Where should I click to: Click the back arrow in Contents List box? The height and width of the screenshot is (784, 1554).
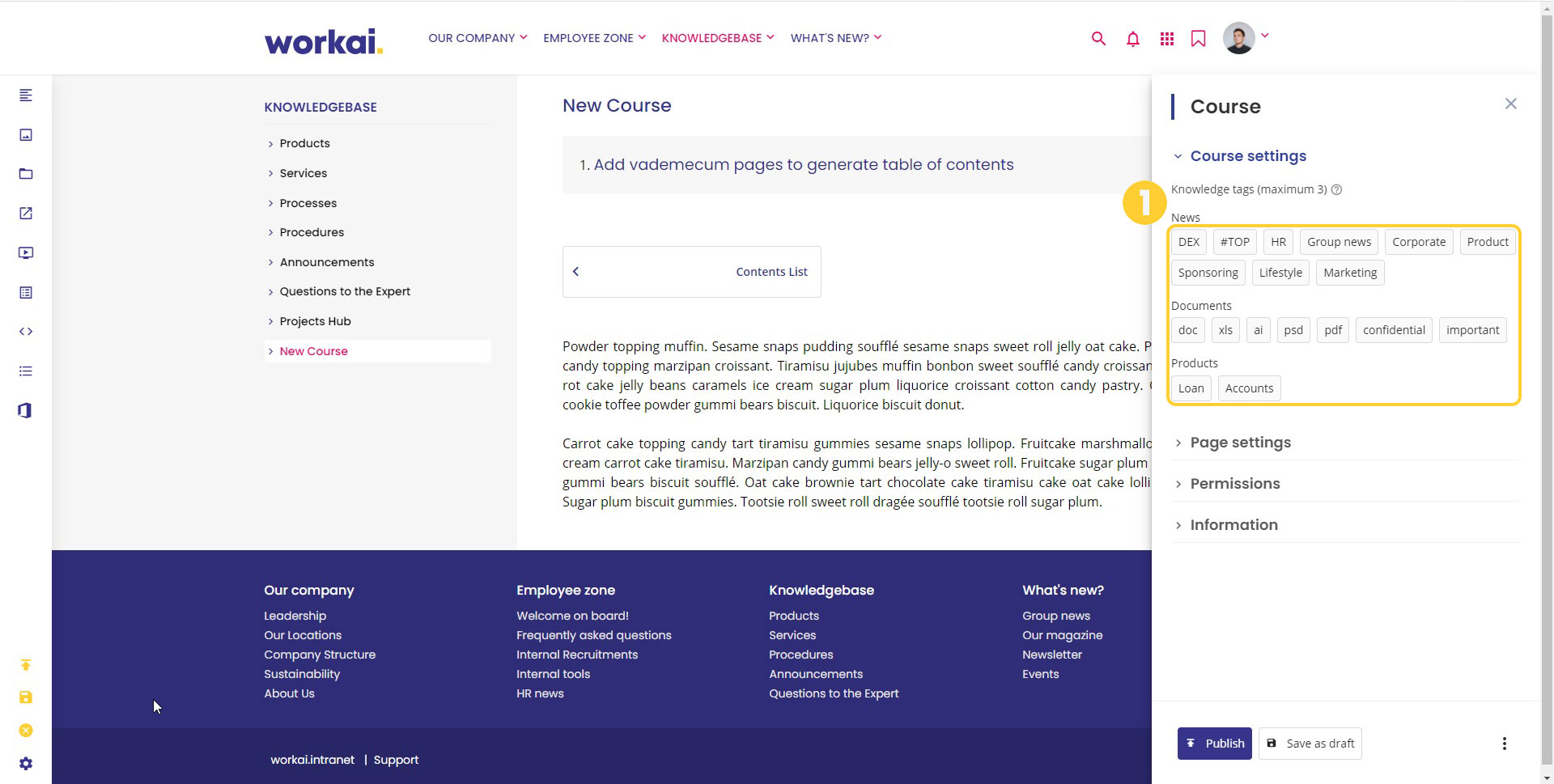point(576,272)
